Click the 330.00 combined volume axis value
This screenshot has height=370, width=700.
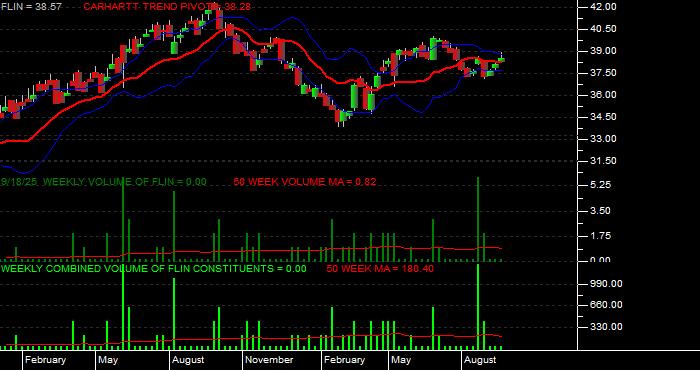(x=606, y=327)
